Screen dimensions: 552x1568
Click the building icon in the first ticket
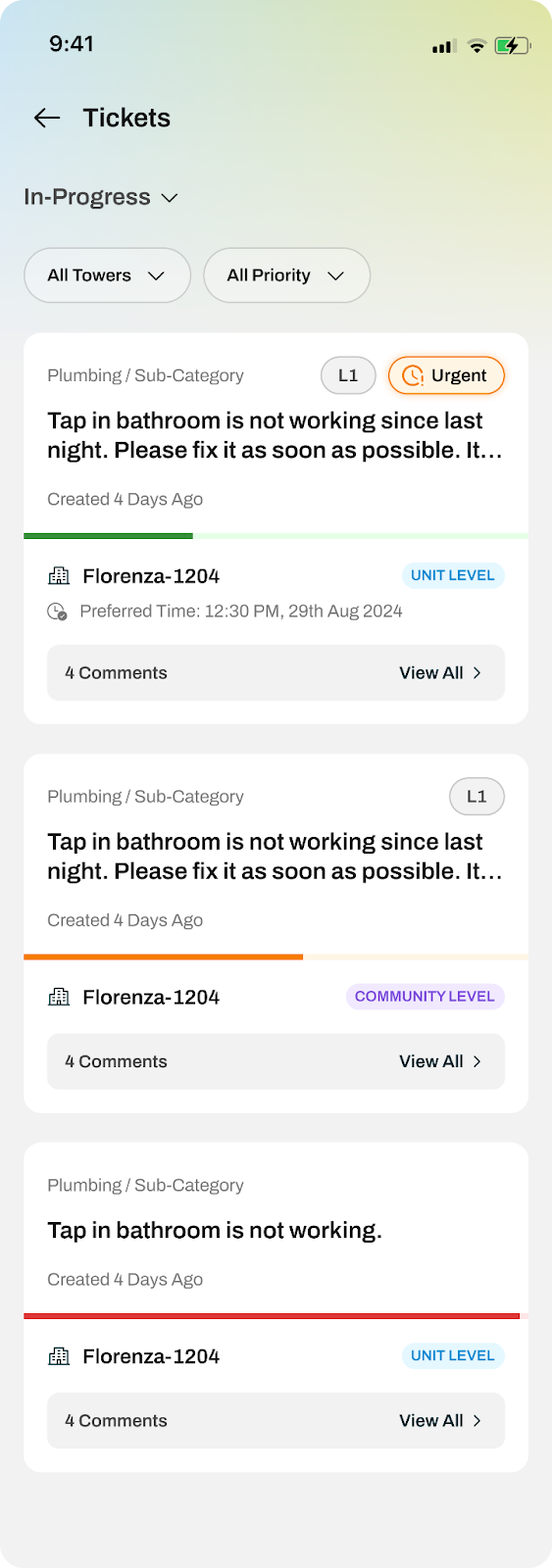coord(59,576)
